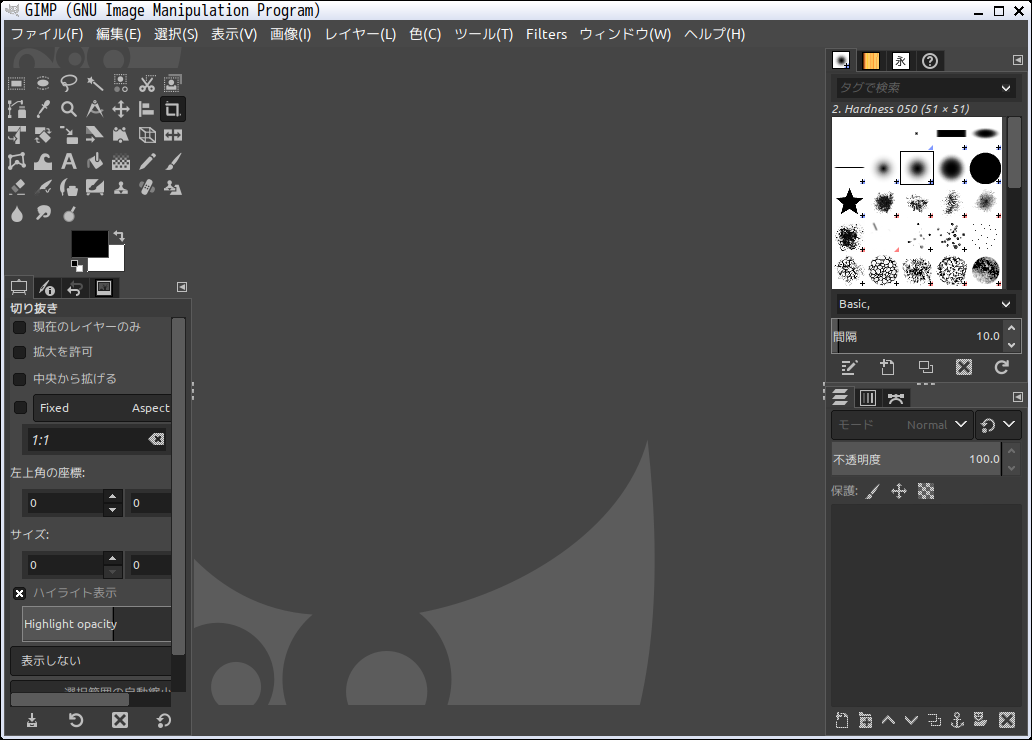Enable 拡大を許可 checkbox
Screen dimensions: 1032x740
pyautogui.click(x=20, y=352)
